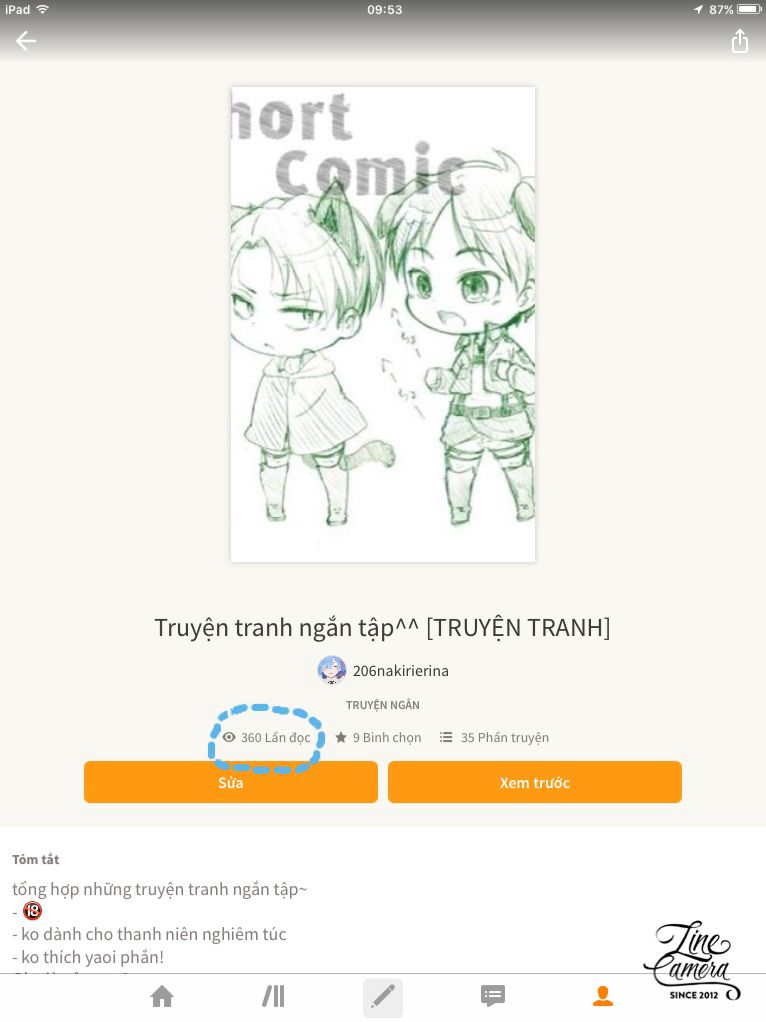Open the list icon beside 35 Phần truyện
This screenshot has height=1022, width=766.
click(446, 737)
